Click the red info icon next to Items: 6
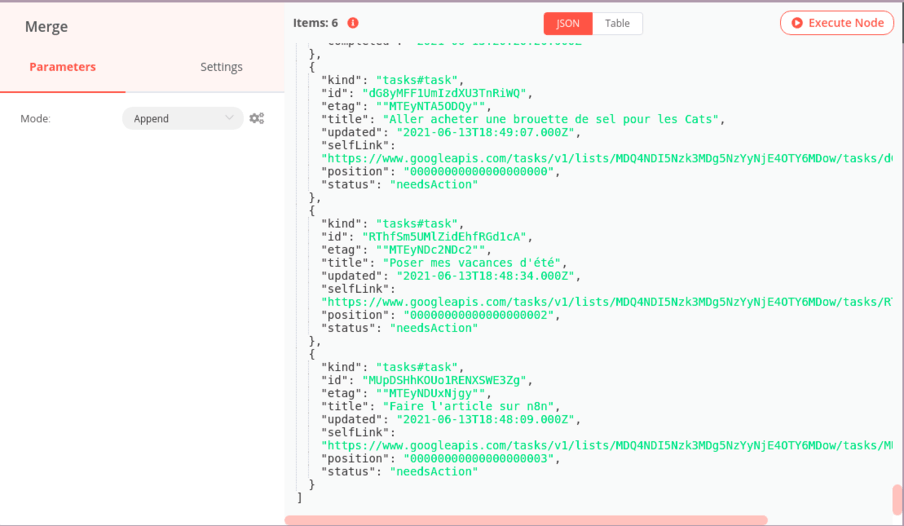 (352, 23)
